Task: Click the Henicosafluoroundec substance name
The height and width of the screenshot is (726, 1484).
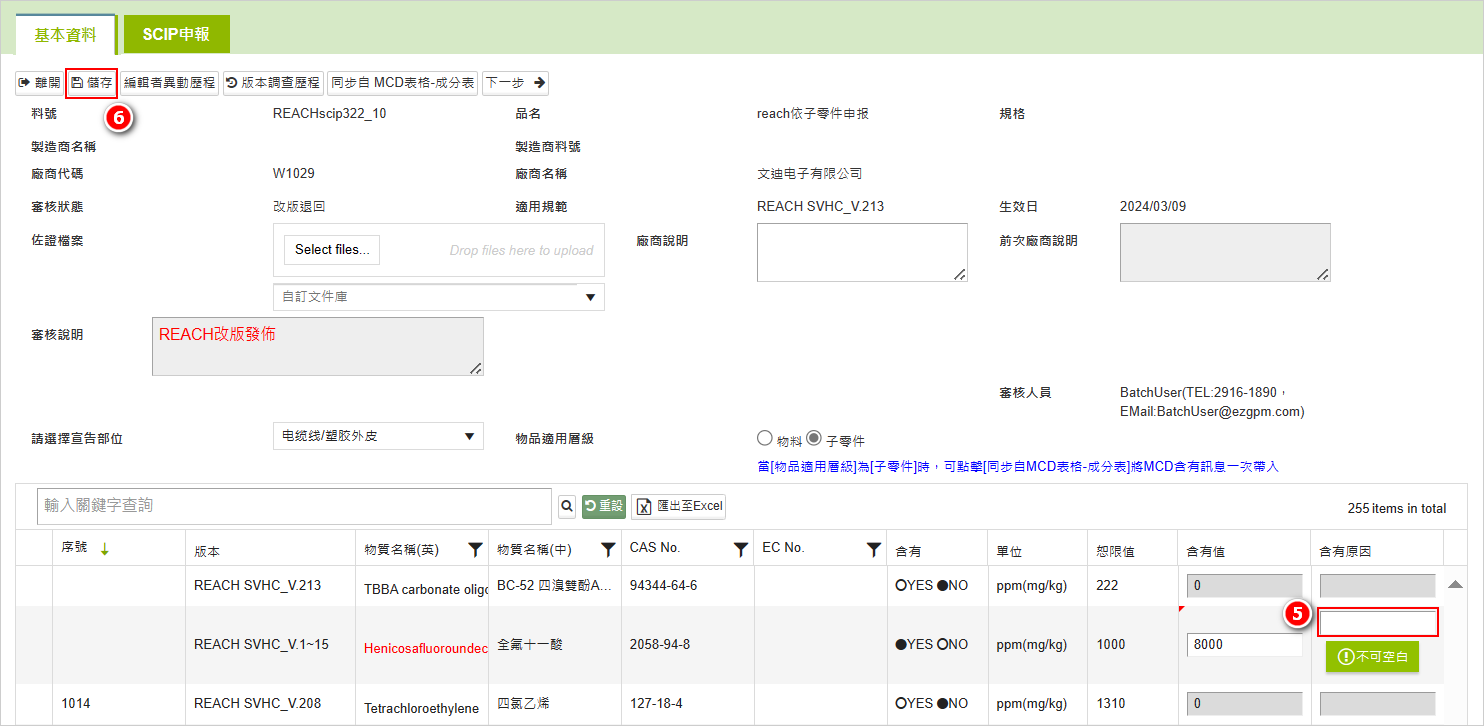Action: click(x=426, y=648)
